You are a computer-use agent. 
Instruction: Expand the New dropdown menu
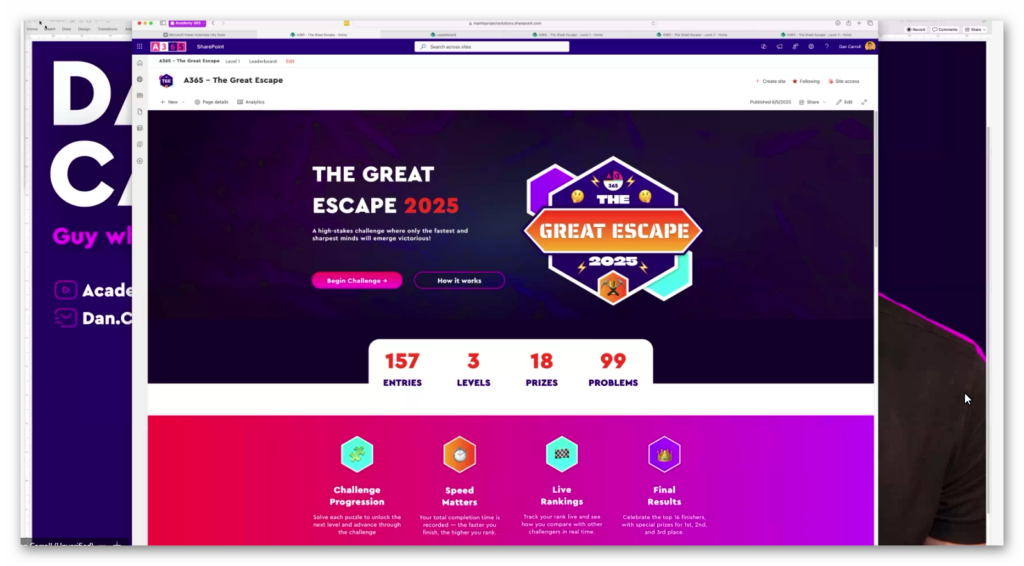point(172,102)
